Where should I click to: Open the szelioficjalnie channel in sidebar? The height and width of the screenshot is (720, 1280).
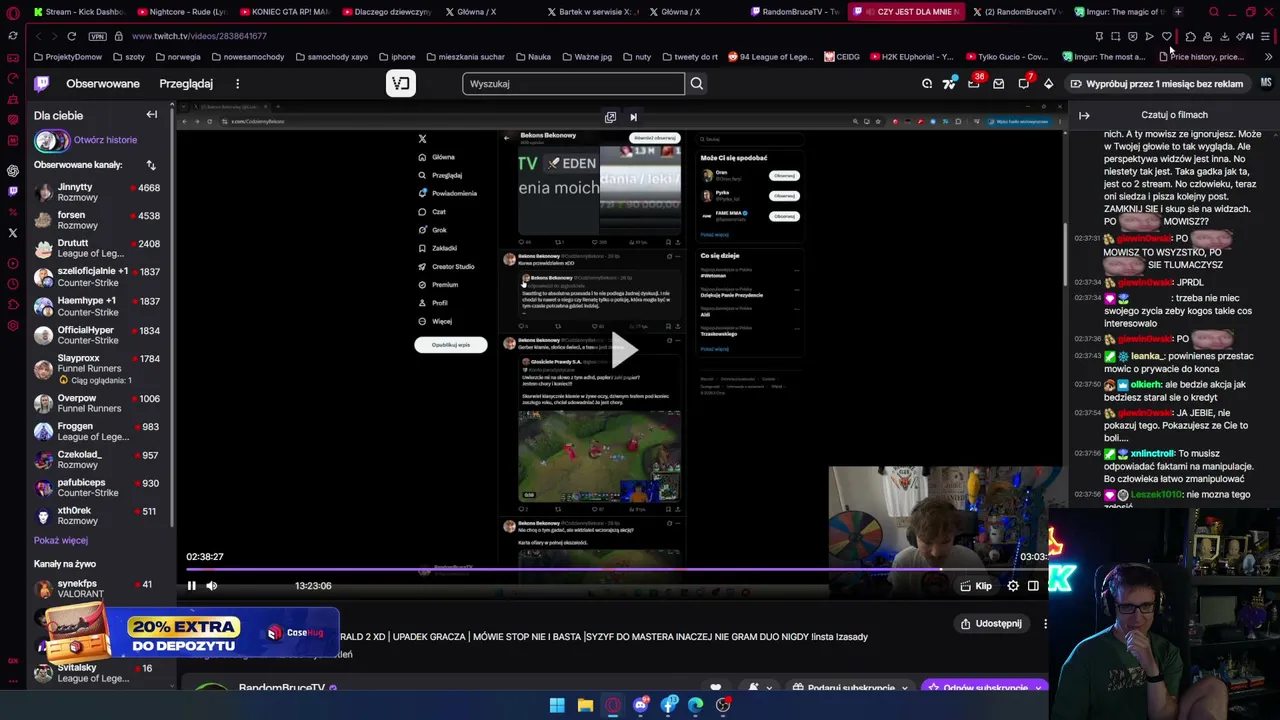(x=97, y=276)
